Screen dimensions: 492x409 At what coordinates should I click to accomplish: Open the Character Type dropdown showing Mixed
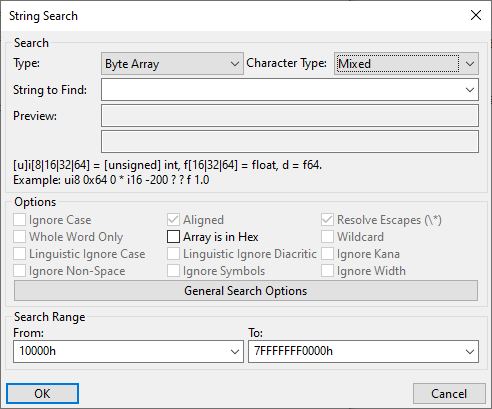pos(406,63)
